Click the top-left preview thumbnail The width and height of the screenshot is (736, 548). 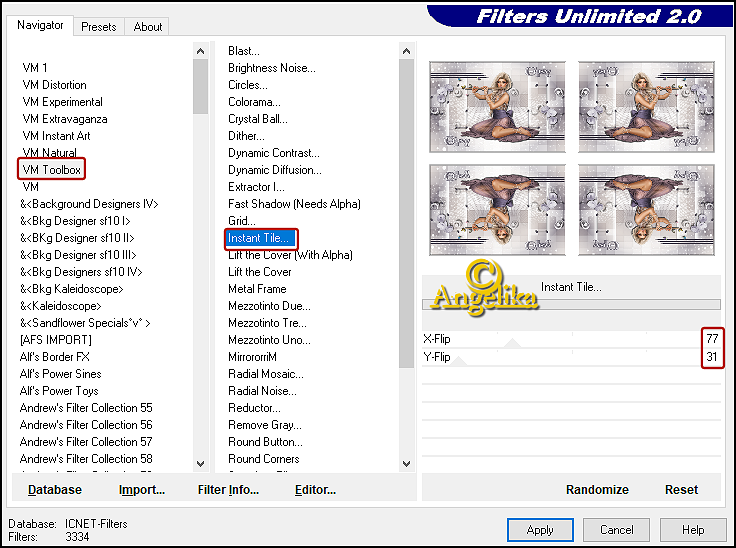coord(497,108)
